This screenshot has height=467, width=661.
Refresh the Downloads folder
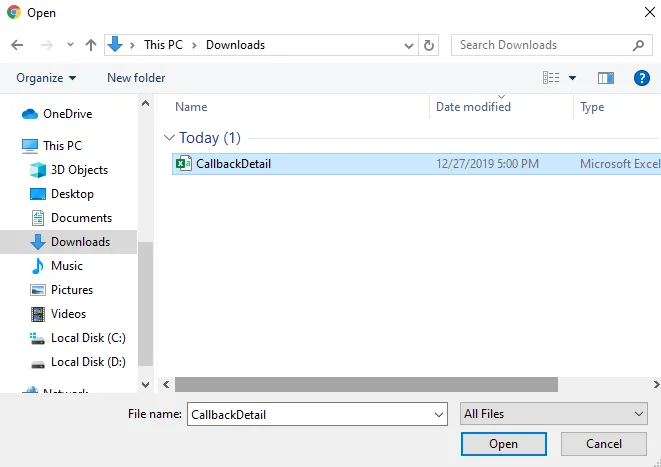pos(429,45)
